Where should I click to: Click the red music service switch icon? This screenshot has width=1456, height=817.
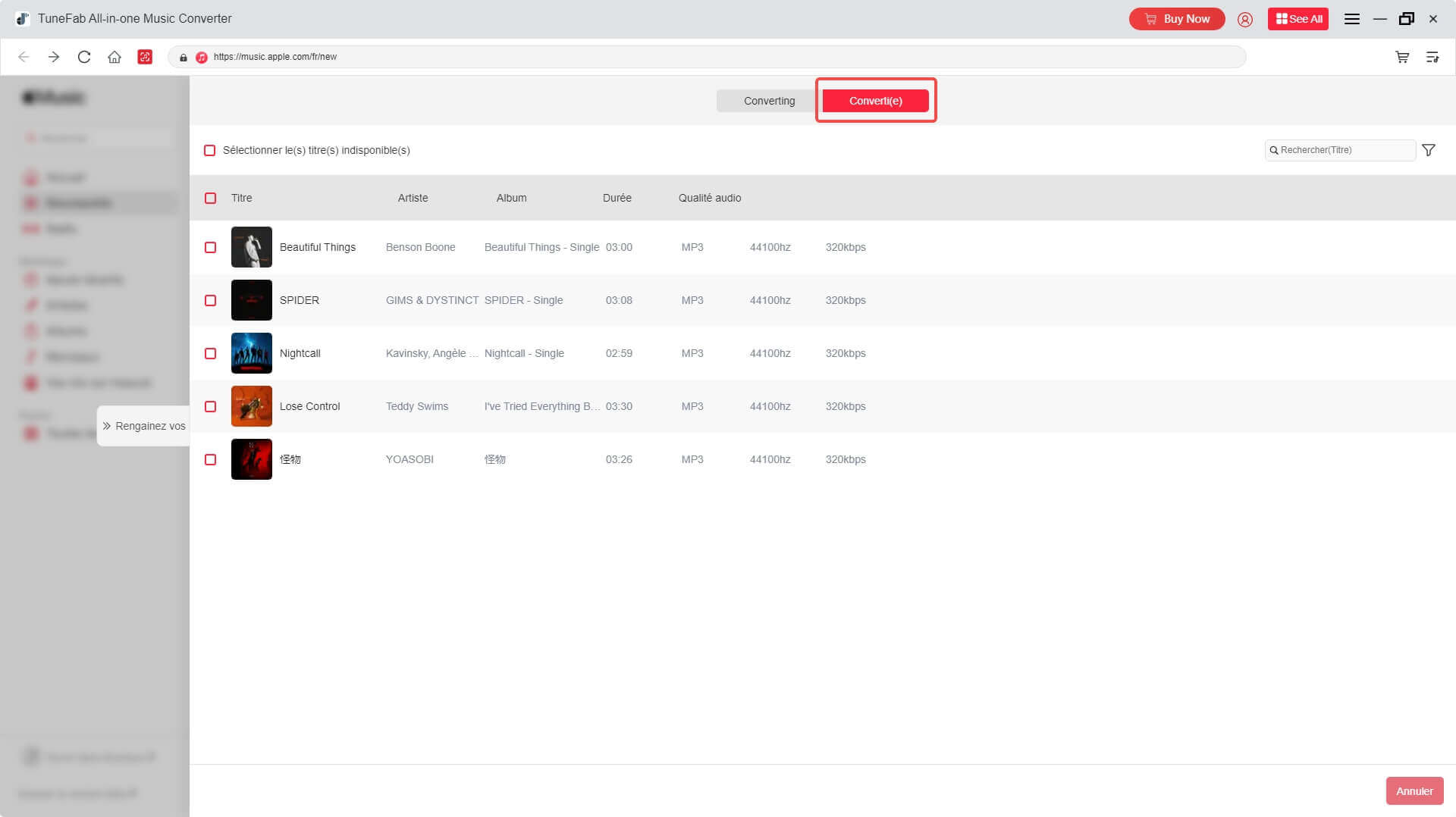point(145,57)
